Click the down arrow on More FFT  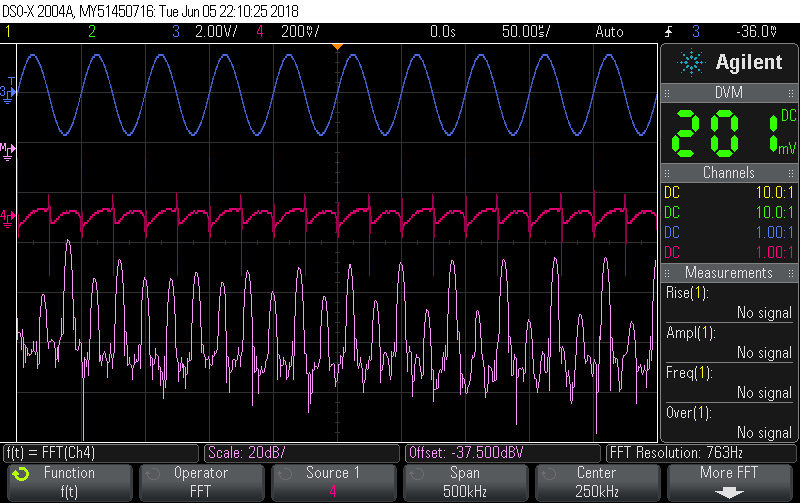click(729, 493)
